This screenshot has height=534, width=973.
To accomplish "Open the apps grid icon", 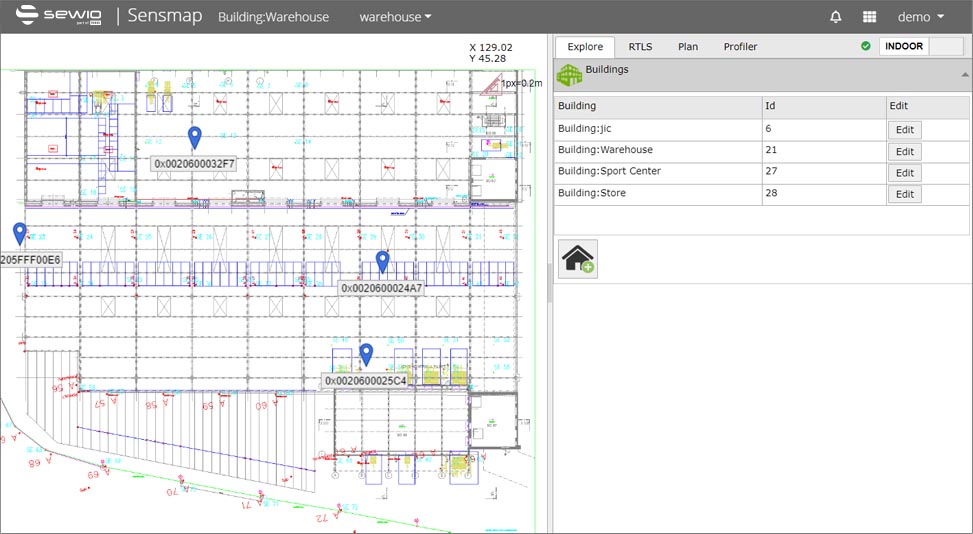I will pyautogui.click(x=870, y=17).
